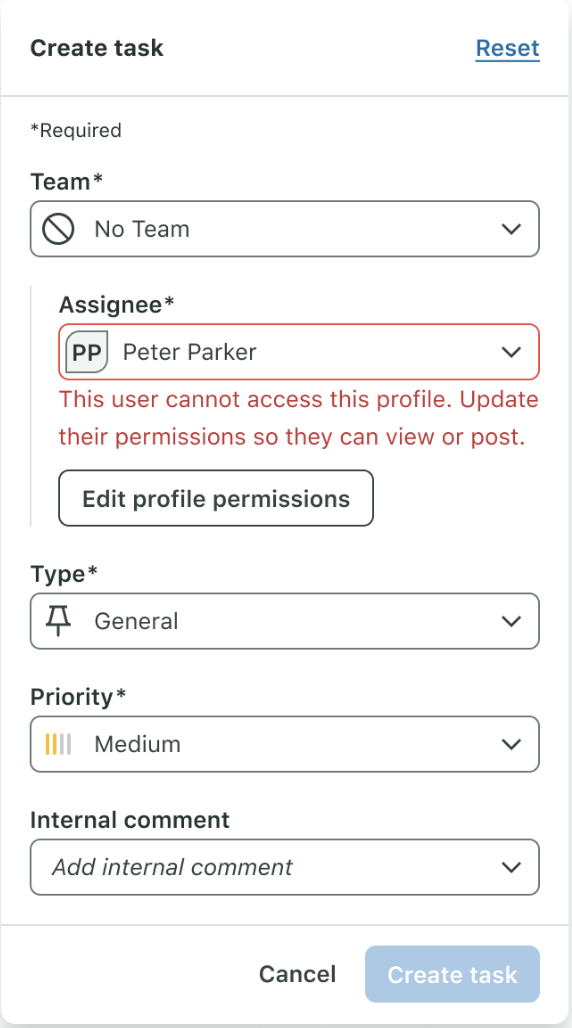Click the Create task button
The height and width of the screenshot is (1028, 572).
[452, 974]
